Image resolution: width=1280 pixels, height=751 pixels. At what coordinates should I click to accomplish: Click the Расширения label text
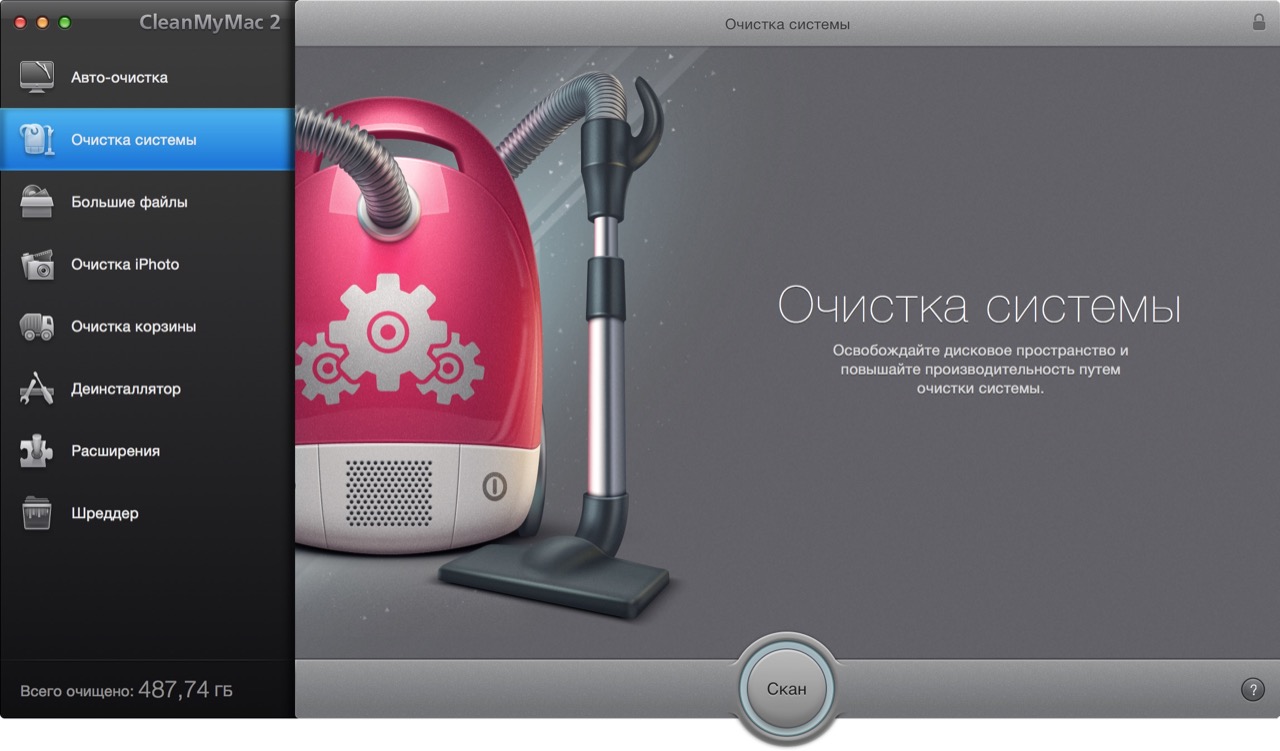[115, 451]
